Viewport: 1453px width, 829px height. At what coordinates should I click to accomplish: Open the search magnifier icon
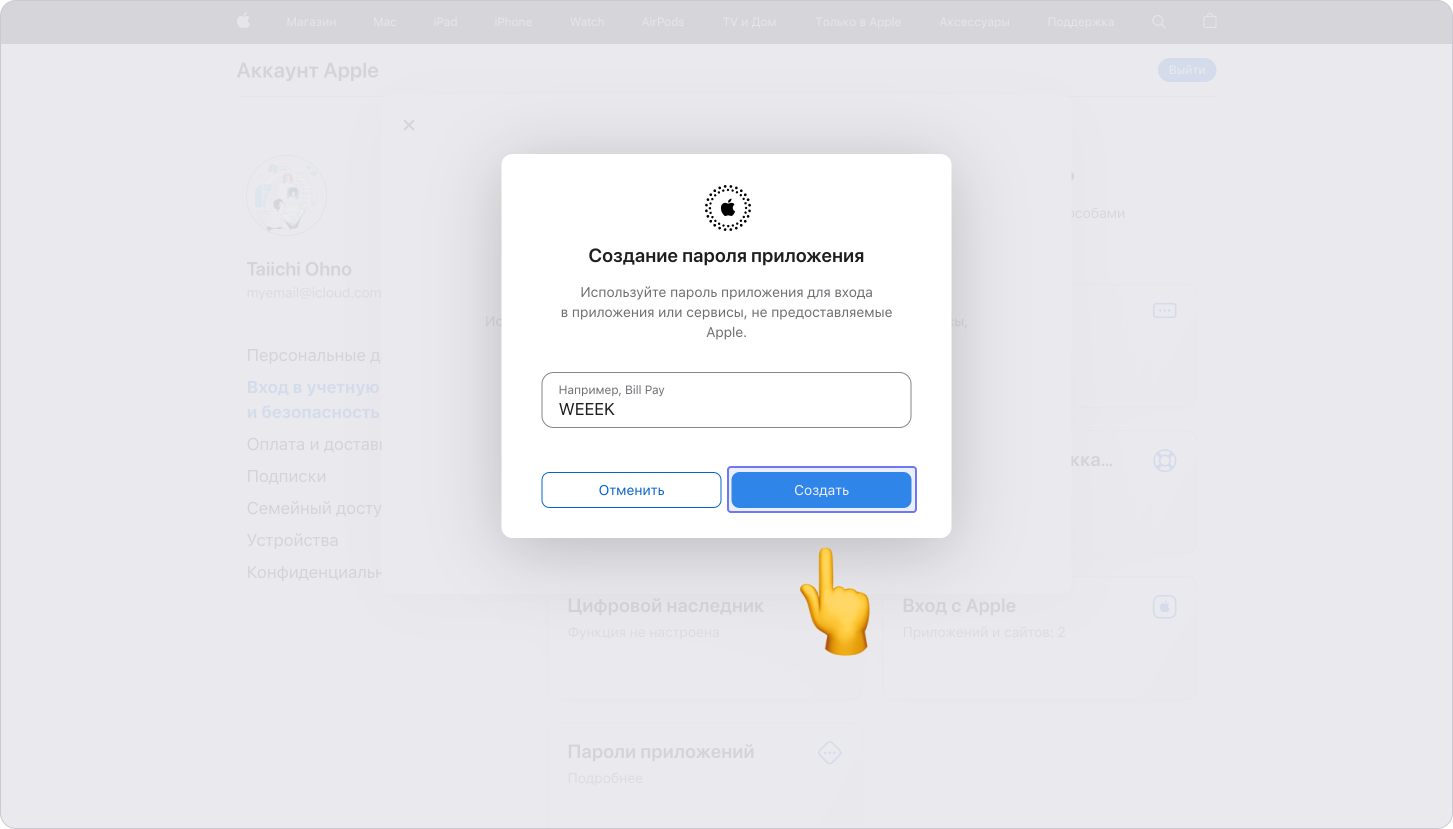1159,21
